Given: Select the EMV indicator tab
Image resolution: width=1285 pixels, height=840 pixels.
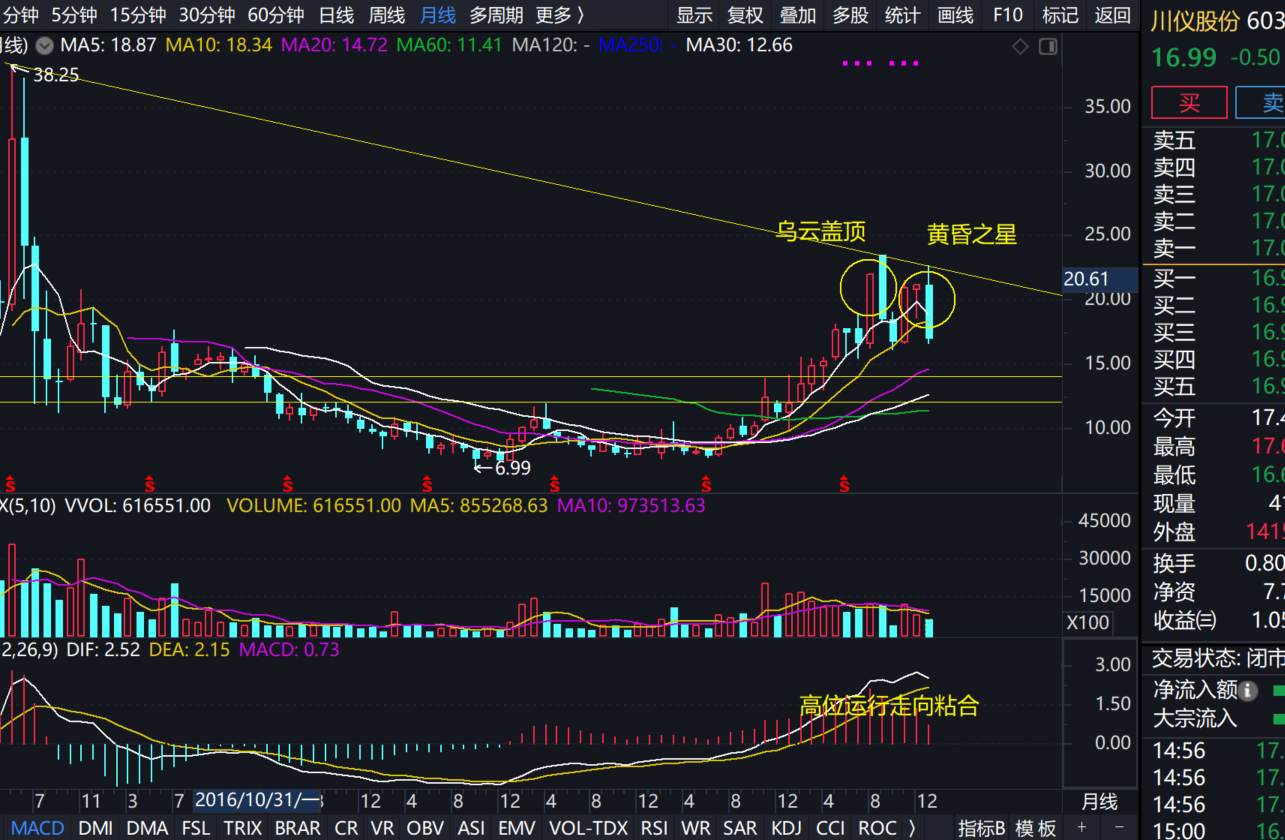Looking at the screenshot, I should 517,828.
